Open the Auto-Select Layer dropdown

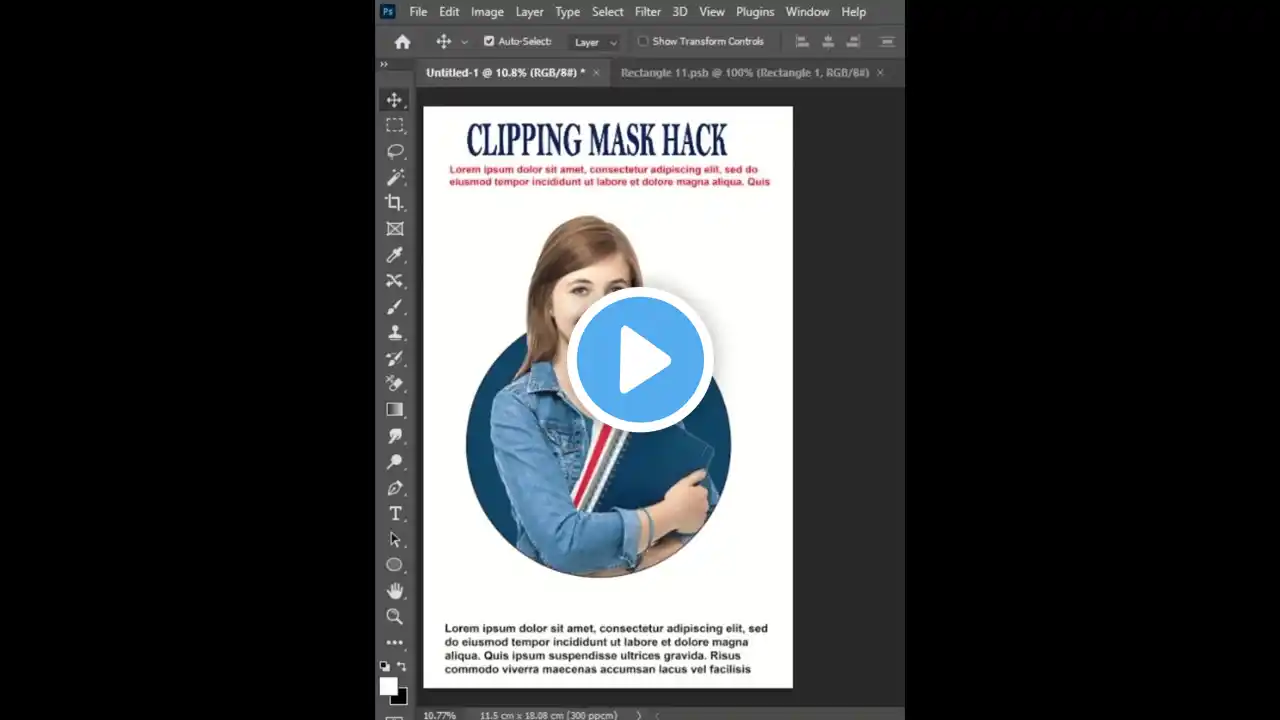[x=596, y=42]
